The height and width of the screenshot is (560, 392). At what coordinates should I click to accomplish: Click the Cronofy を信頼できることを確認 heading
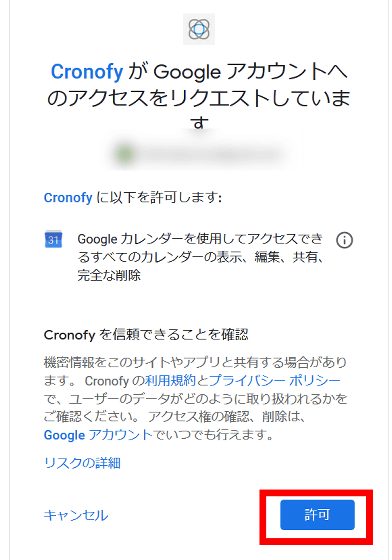tap(146, 335)
